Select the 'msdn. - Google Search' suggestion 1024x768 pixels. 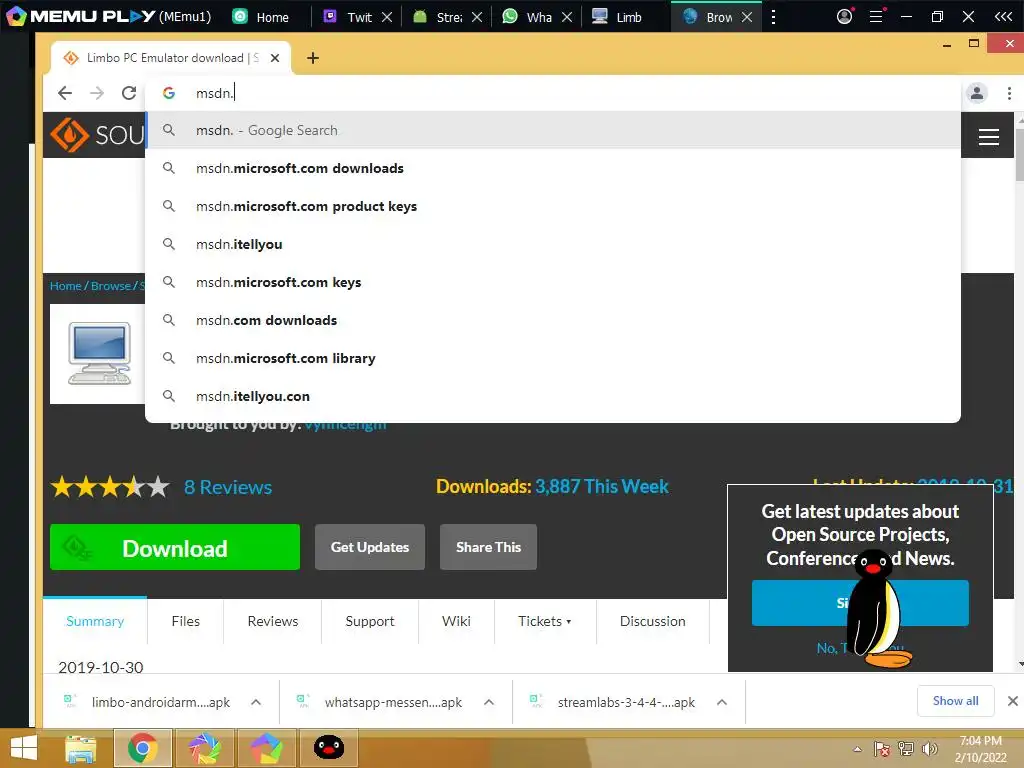pyautogui.click(x=553, y=130)
